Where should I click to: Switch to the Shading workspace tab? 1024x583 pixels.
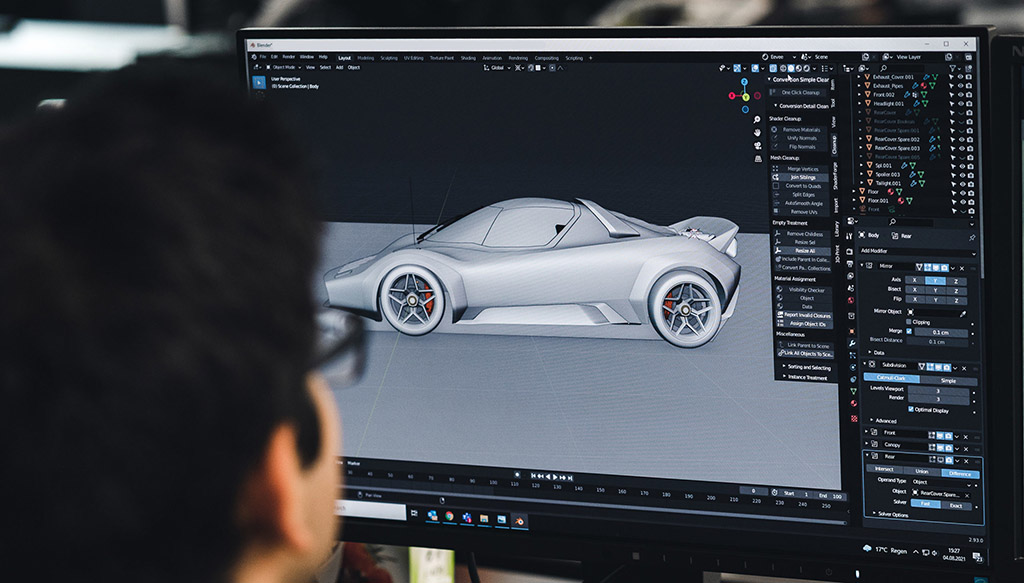[x=468, y=58]
